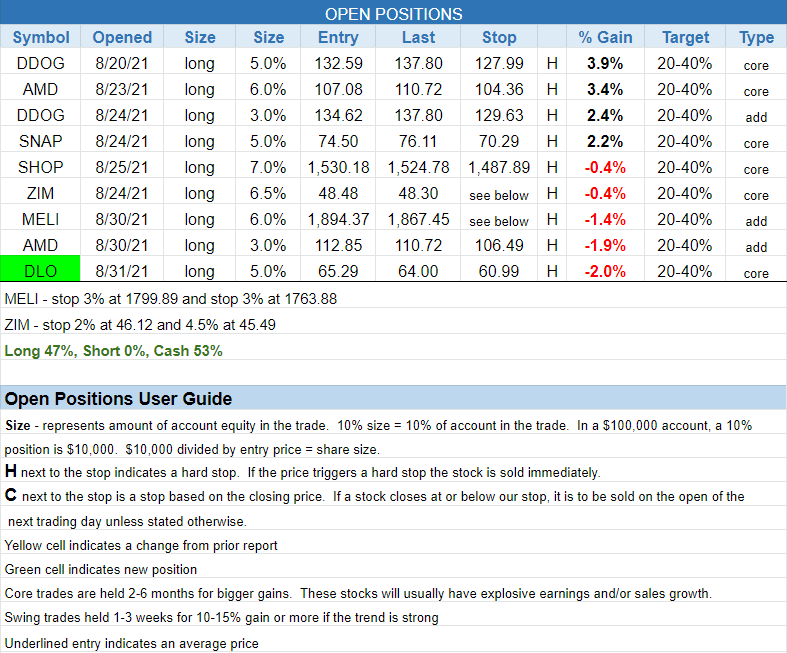
Task: Click the bold H hard stop legend letter
Action: (x=11, y=471)
